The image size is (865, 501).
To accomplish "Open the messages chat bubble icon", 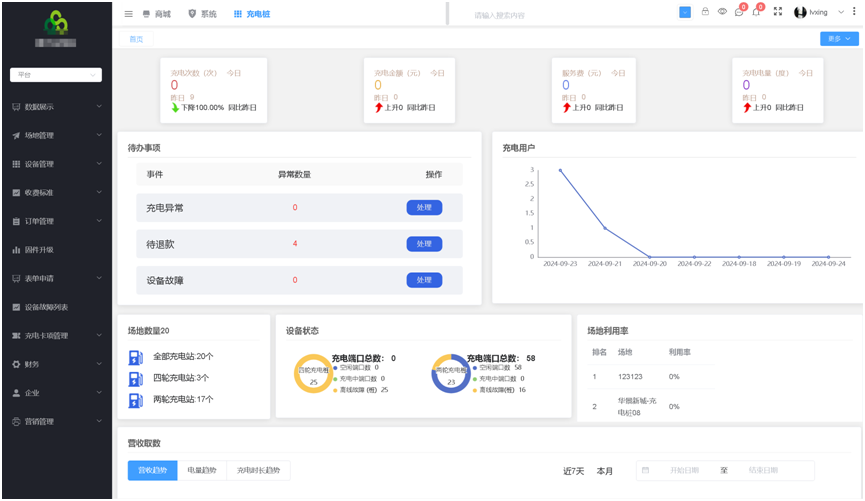I will click(739, 12).
